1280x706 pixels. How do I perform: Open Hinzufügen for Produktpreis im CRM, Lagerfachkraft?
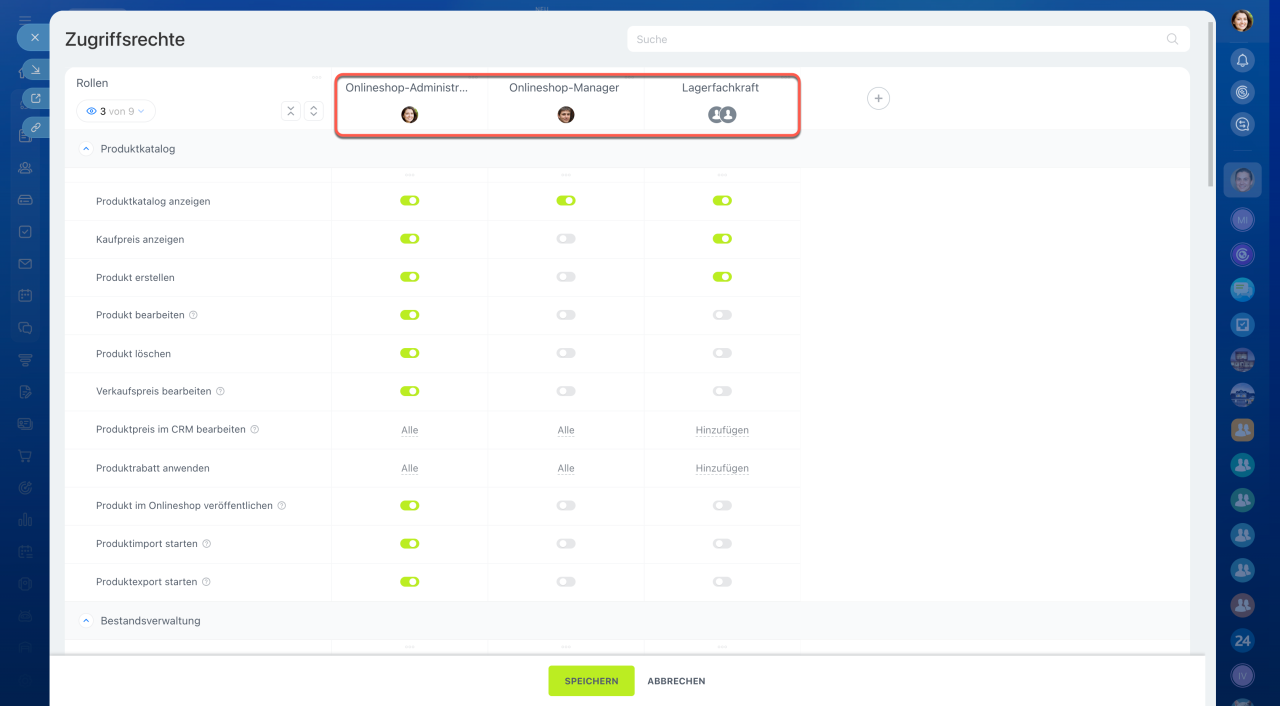tap(722, 430)
